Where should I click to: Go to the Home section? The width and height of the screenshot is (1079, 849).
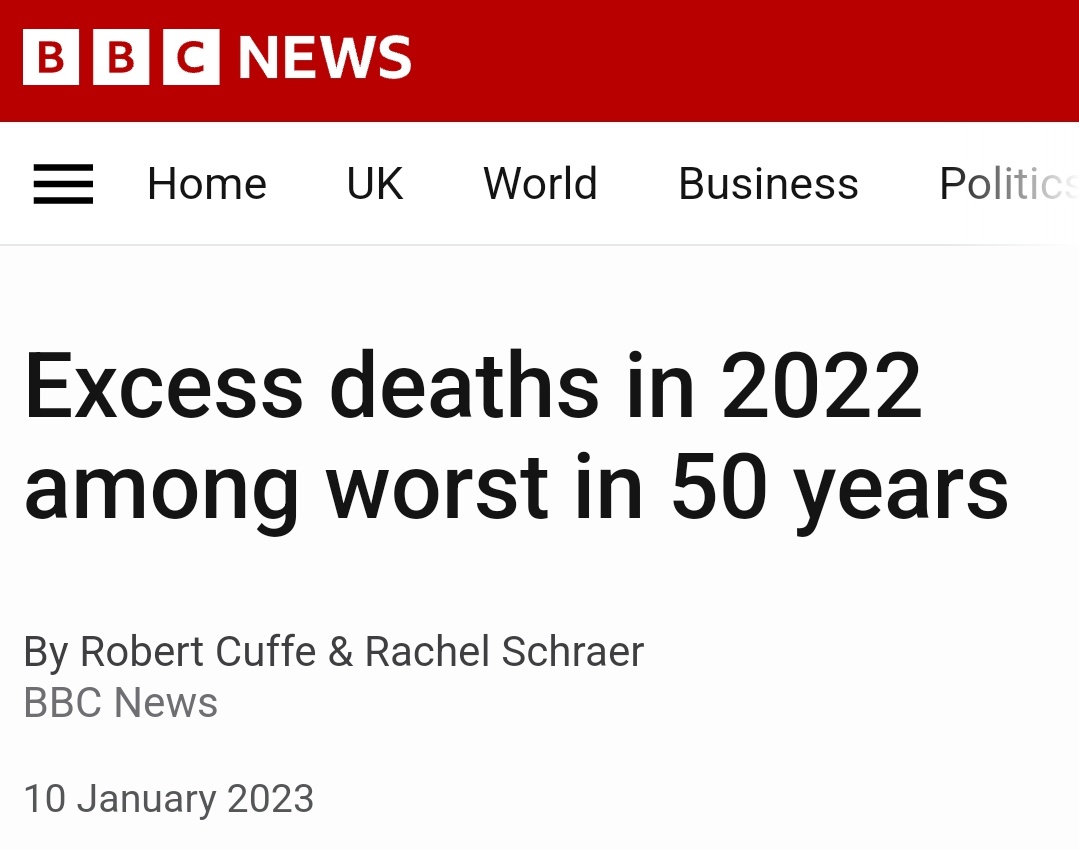pos(207,185)
